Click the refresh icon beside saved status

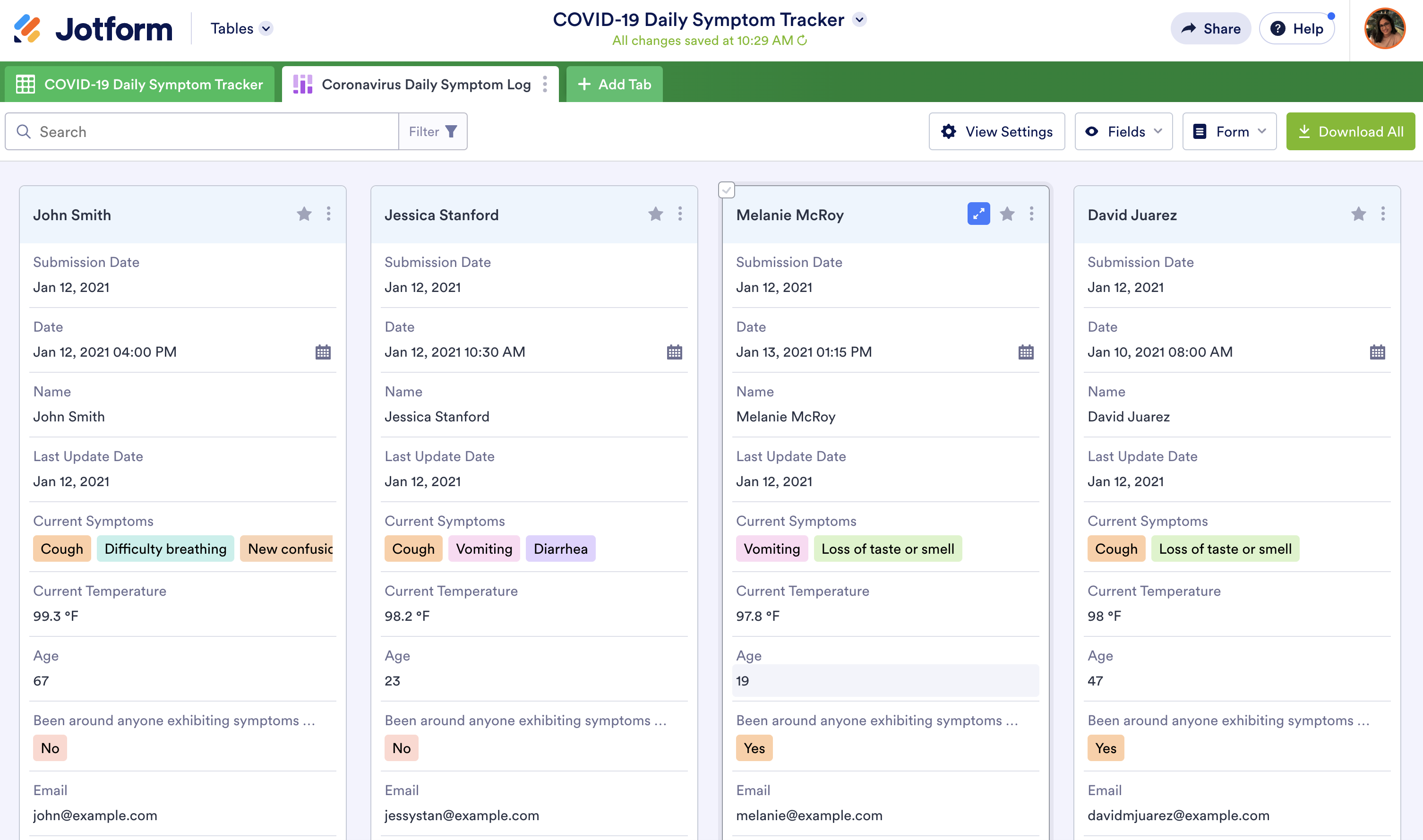pos(802,41)
